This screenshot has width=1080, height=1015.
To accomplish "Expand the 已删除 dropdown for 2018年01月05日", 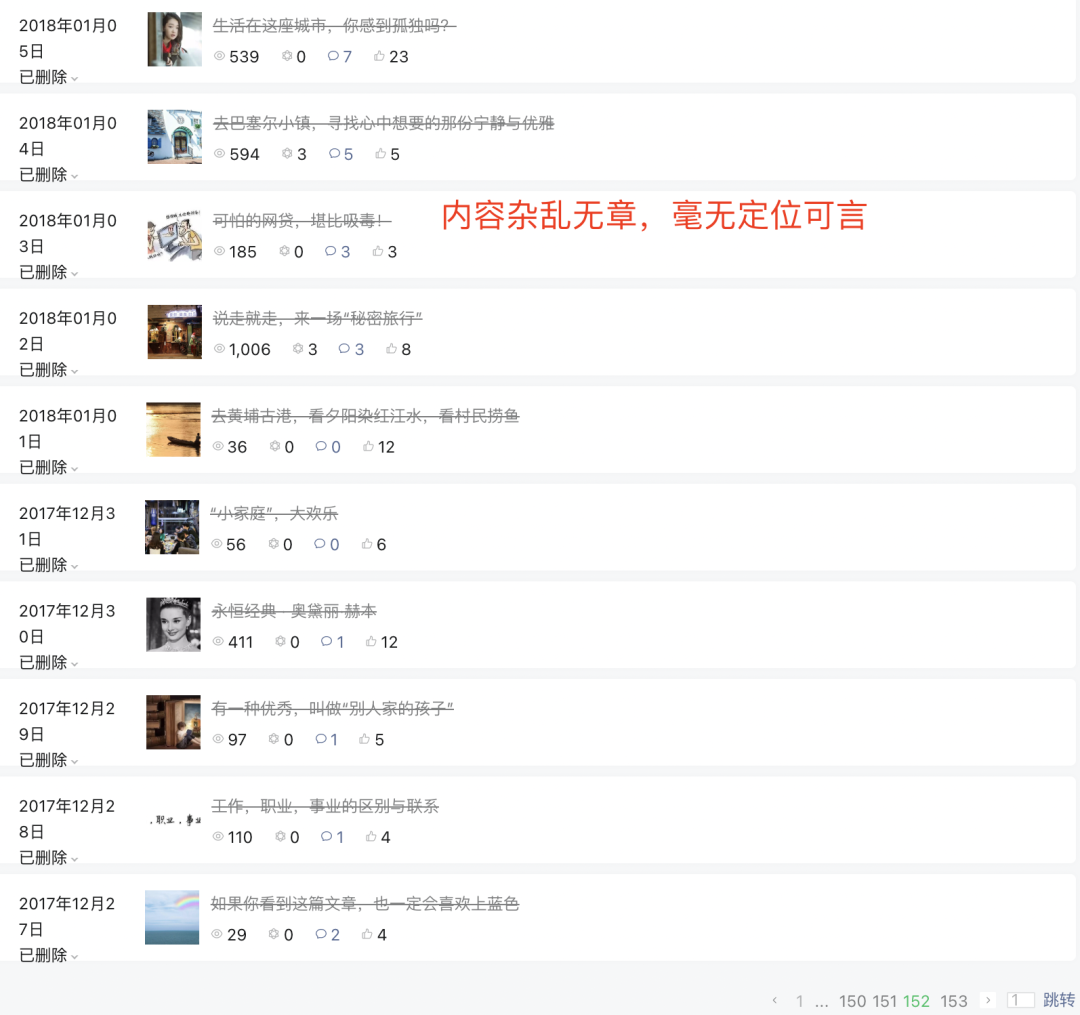I will pyautogui.click(x=48, y=77).
